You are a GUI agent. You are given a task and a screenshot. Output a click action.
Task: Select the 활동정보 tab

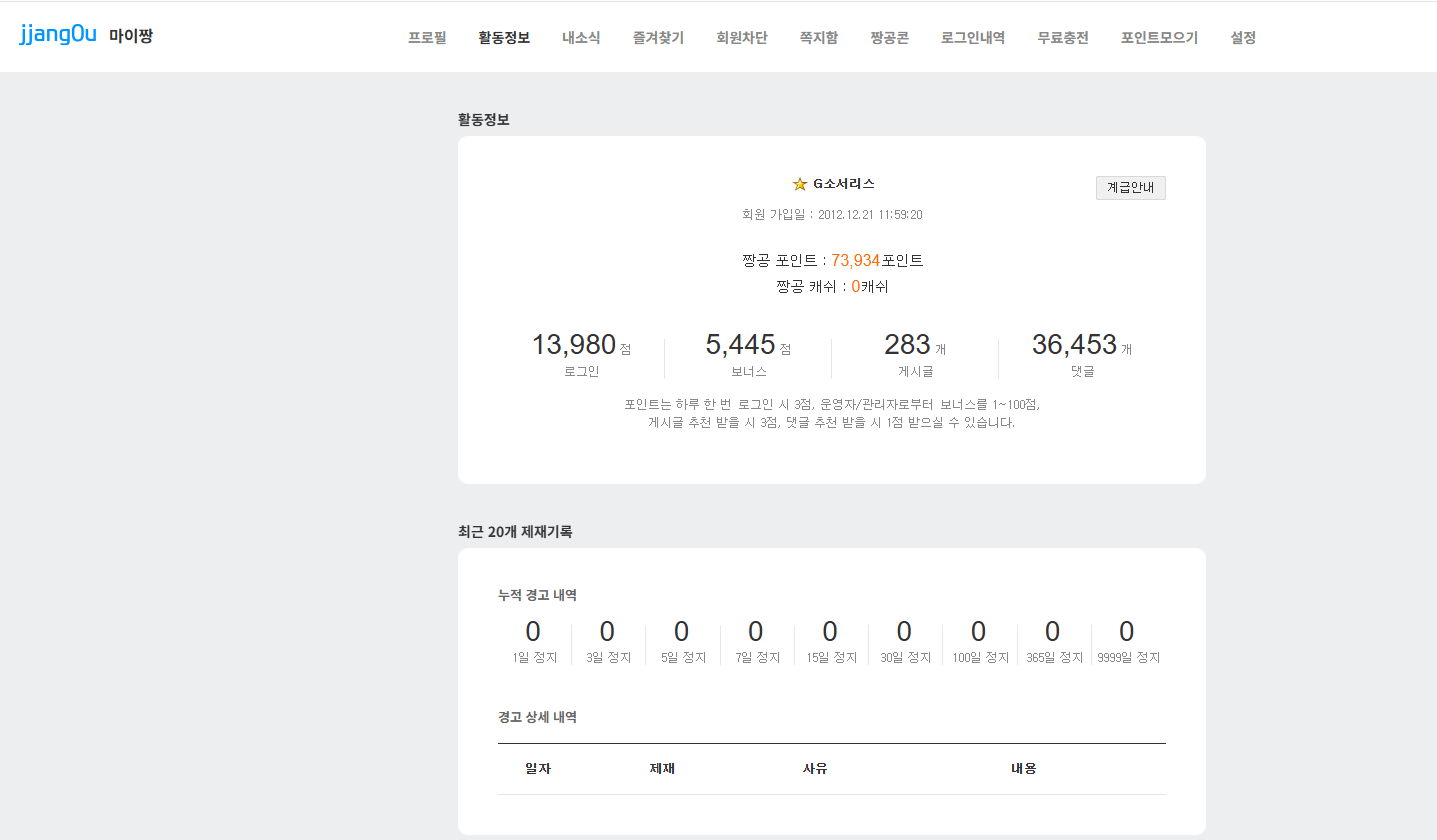[504, 38]
